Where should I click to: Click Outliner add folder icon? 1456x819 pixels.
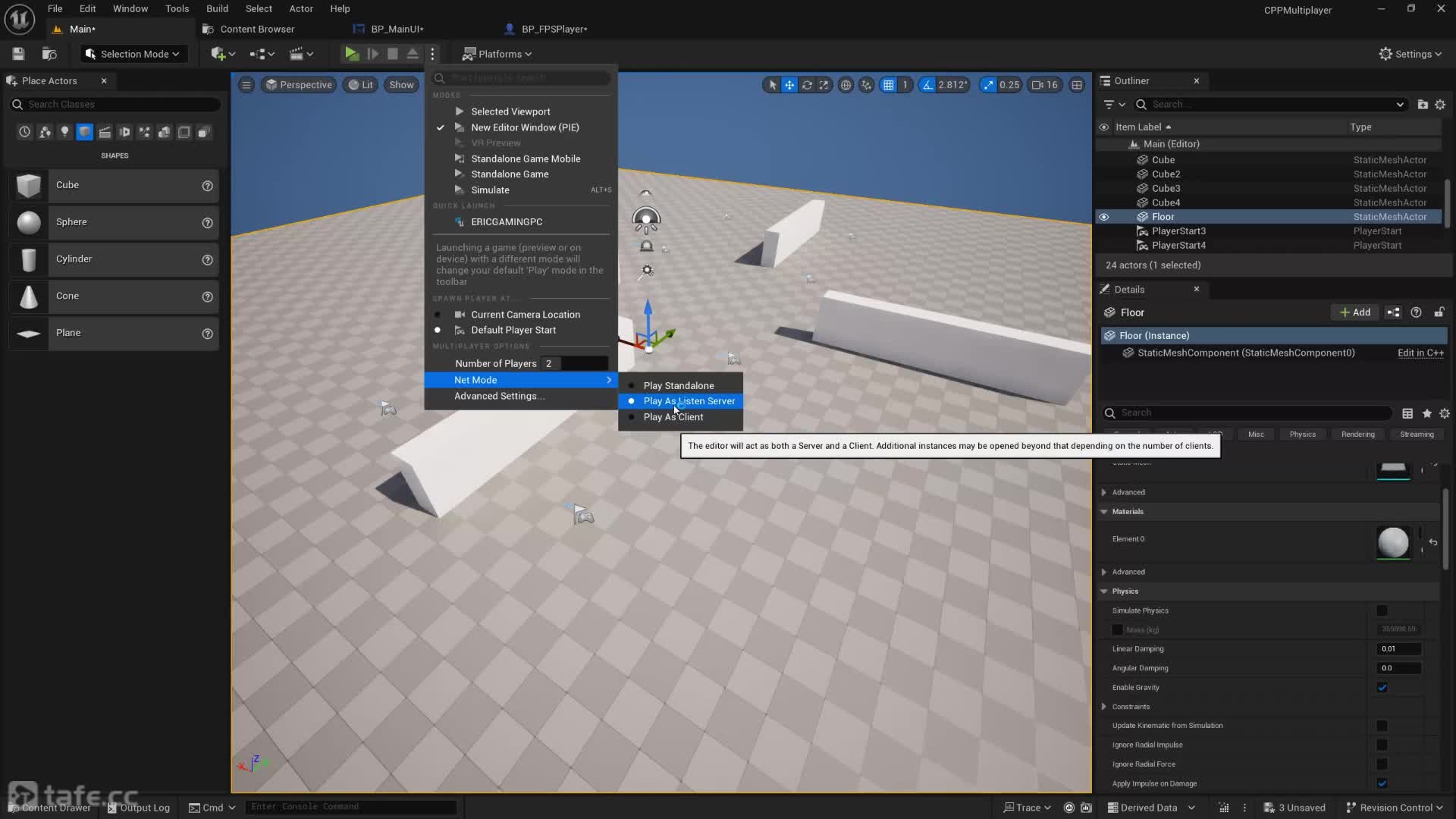tap(1423, 105)
